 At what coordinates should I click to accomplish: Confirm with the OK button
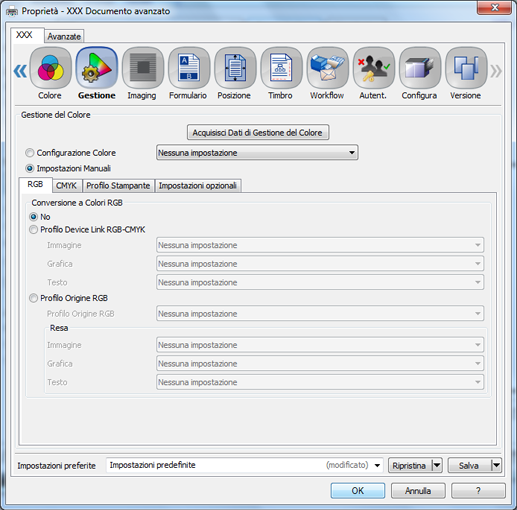click(358, 491)
